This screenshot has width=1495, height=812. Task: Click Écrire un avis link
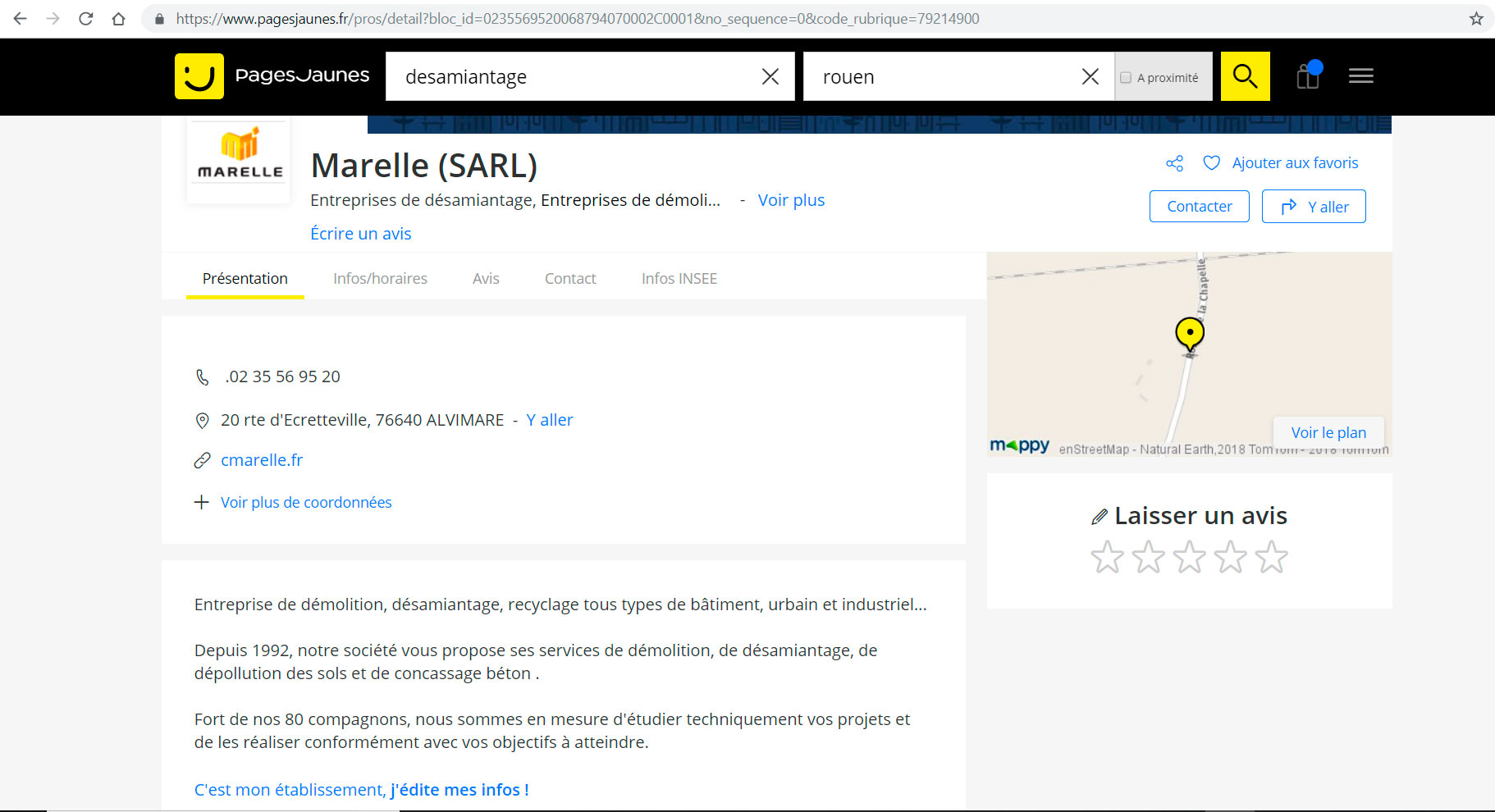click(360, 234)
